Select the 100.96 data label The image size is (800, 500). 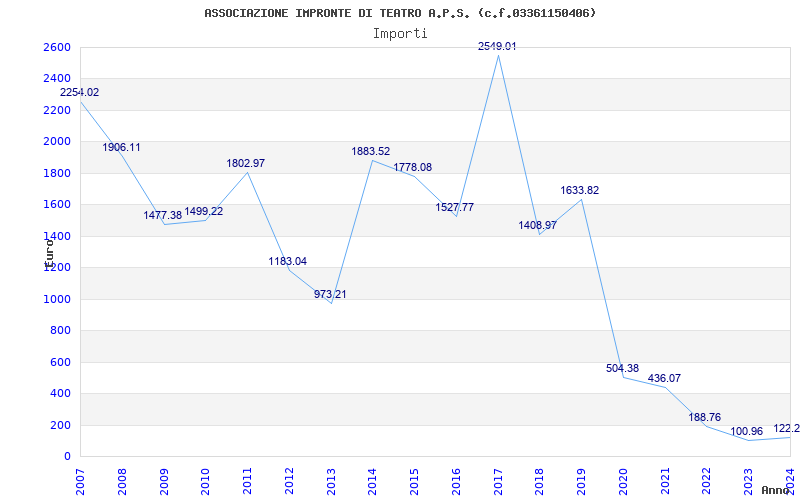point(746,432)
